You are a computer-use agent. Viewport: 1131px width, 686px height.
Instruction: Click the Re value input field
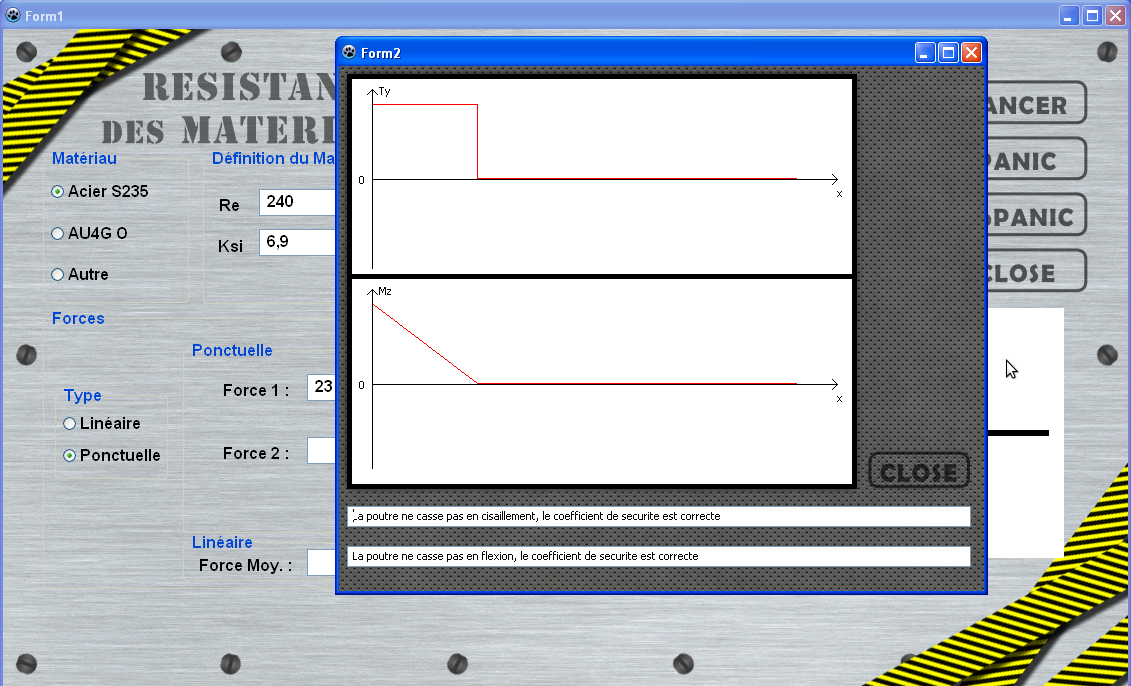[x=297, y=202]
